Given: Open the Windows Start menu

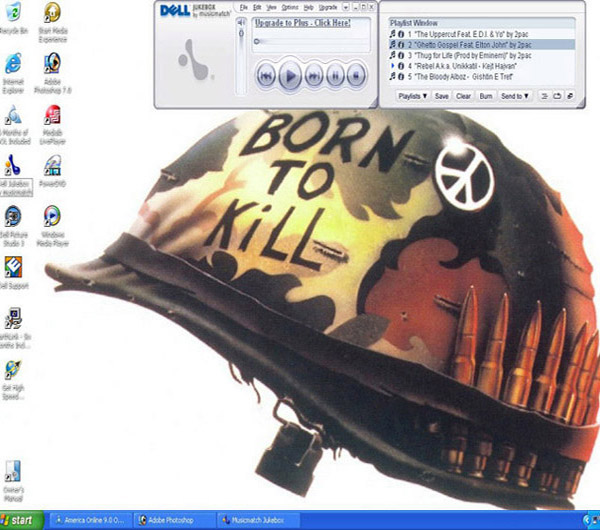Looking at the screenshot, I should pyautogui.click(x=22, y=520).
